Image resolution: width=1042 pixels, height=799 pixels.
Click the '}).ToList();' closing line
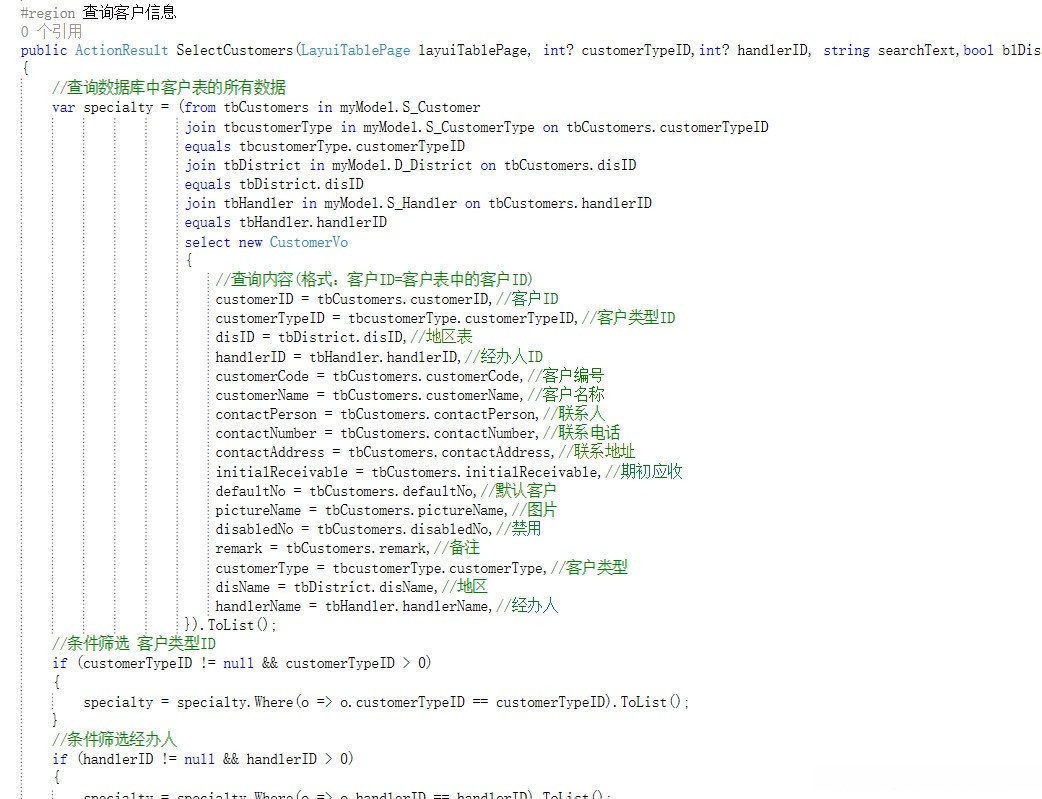click(x=230, y=625)
